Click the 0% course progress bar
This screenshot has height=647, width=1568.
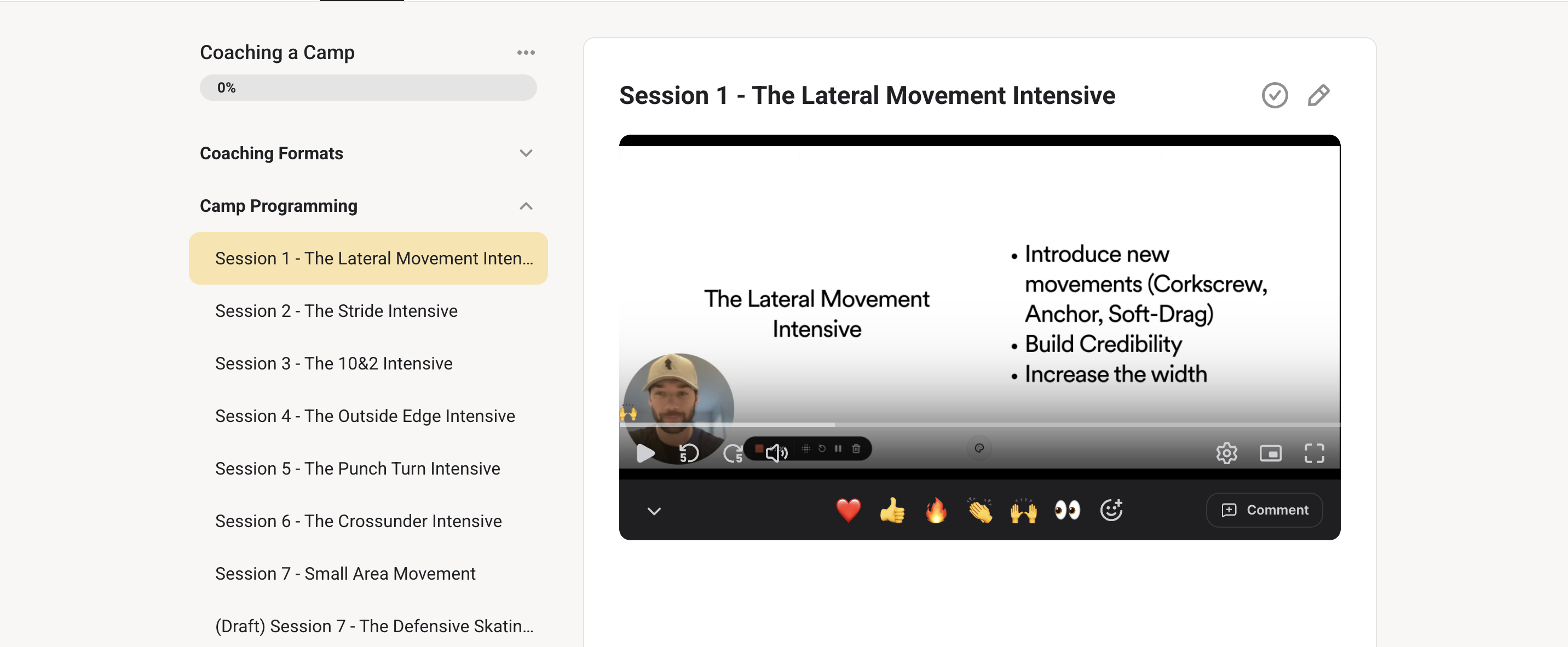tap(368, 88)
